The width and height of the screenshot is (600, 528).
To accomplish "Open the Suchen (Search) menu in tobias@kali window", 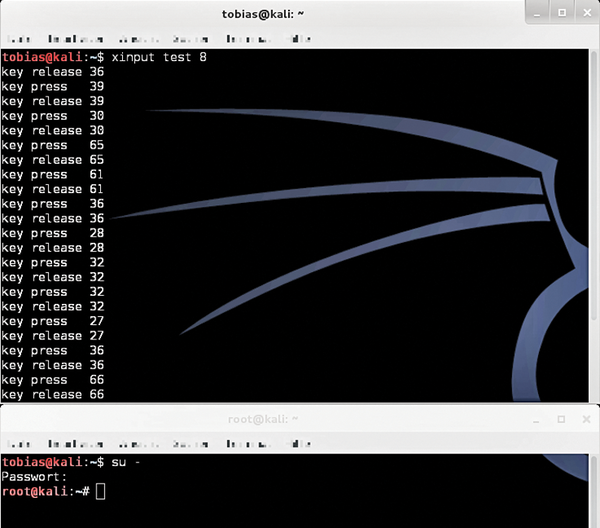I will click(191, 39).
